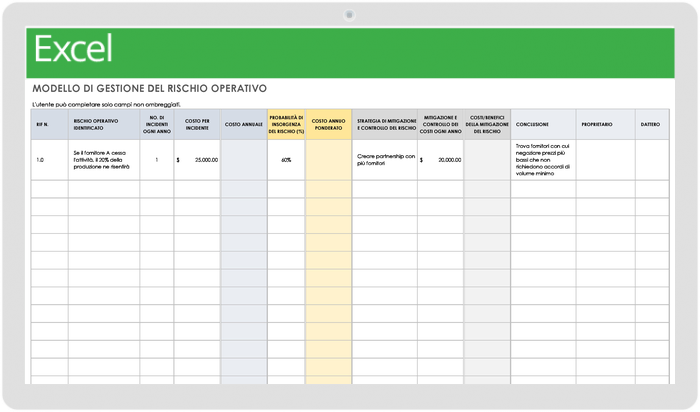Select the Costi/Benefici della Mitigazione header
Image resolution: width=700 pixels, height=412 pixels.
[488, 125]
